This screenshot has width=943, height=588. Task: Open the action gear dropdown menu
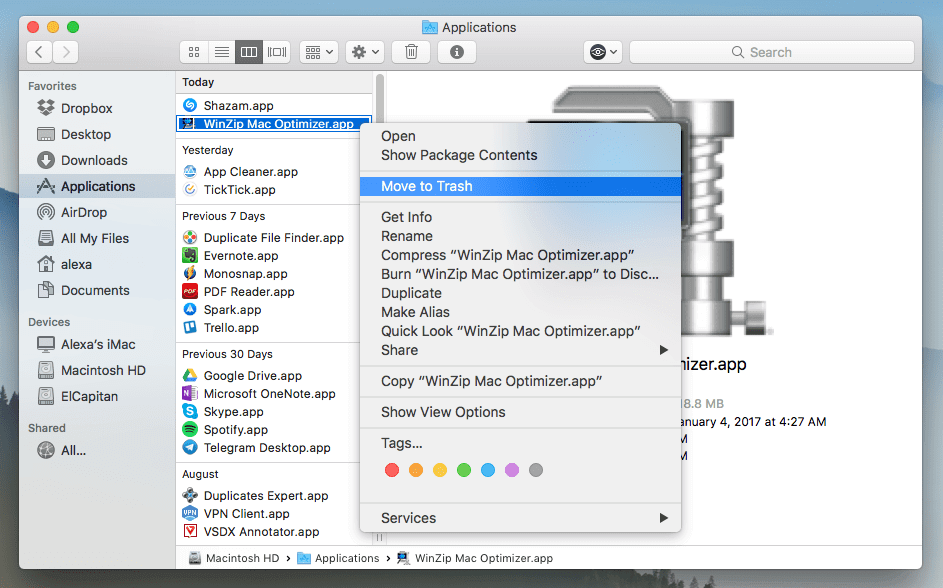(x=364, y=52)
